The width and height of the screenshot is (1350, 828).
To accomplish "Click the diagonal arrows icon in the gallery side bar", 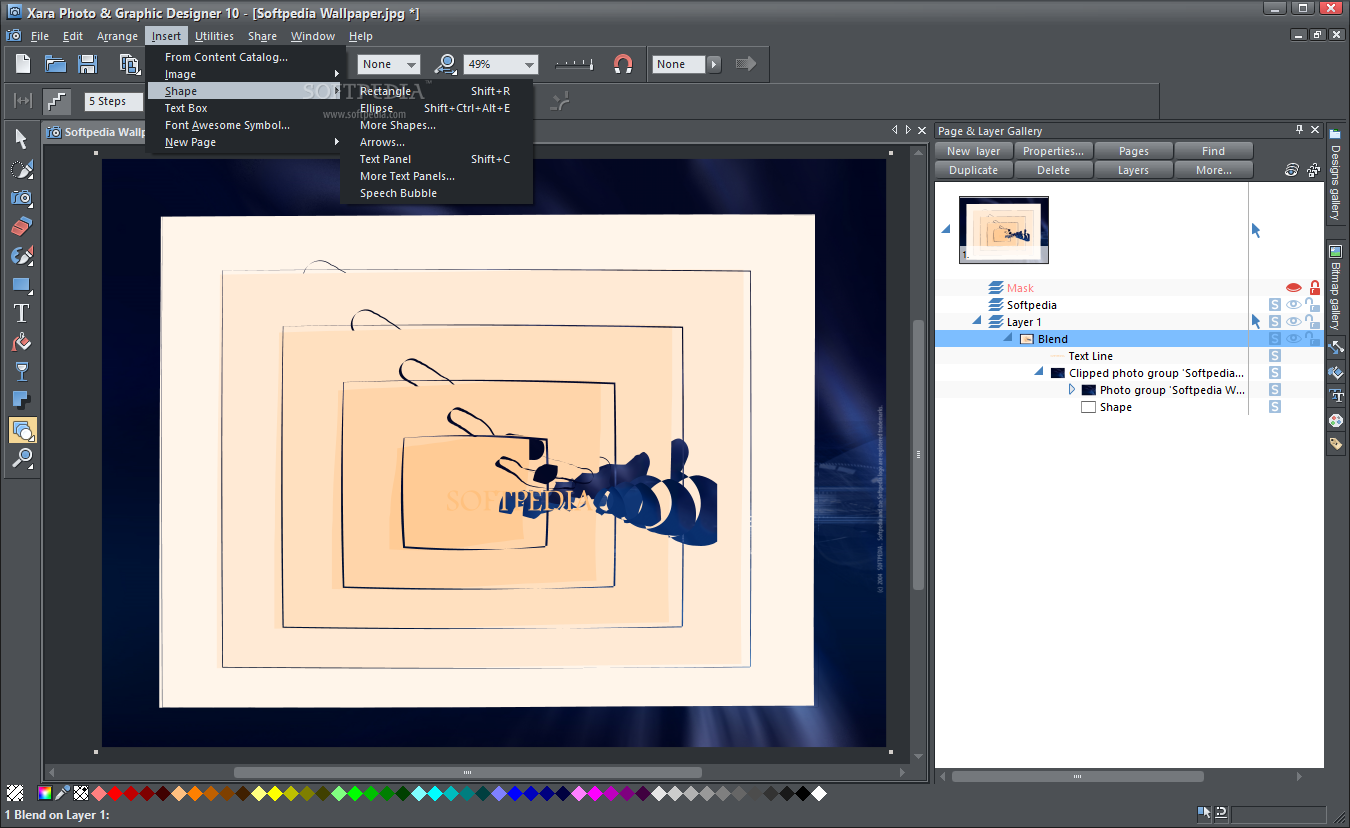I will coord(1336,348).
